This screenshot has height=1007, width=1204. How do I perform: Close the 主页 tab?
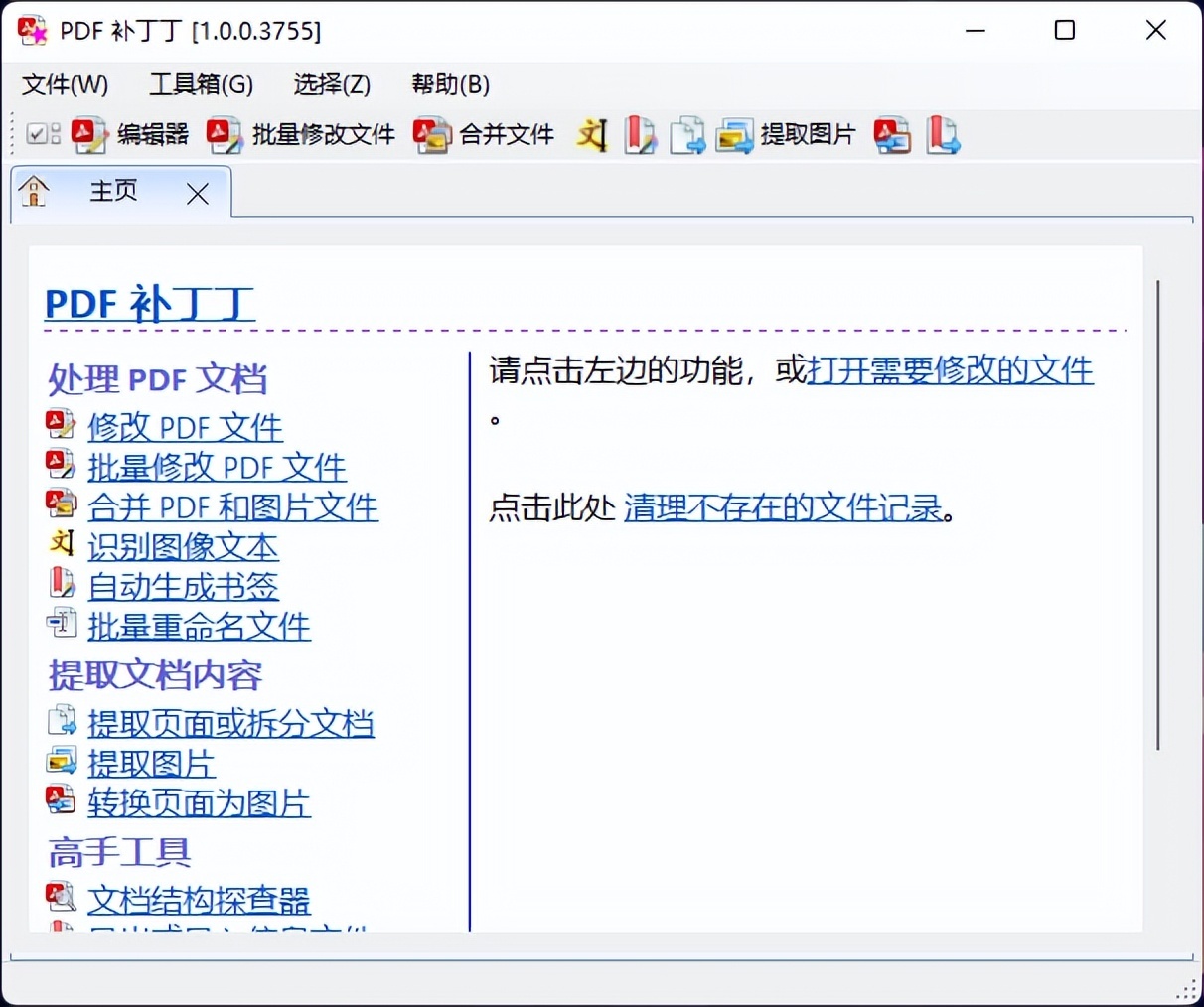(197, 193)
